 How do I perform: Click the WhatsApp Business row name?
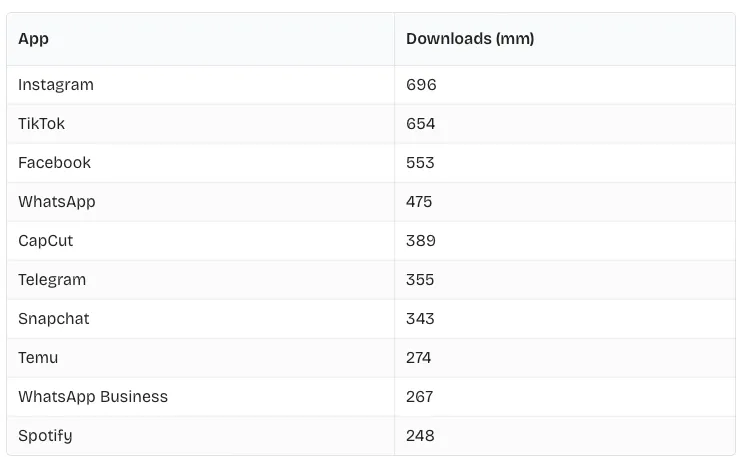click(93, 397)
